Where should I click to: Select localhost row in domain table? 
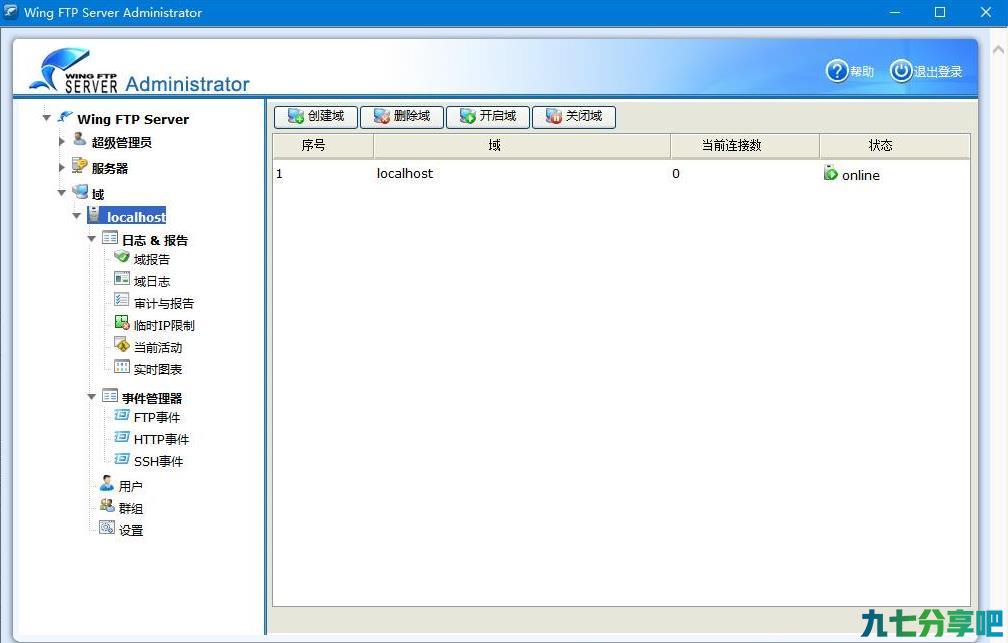(x=621, y=174)
